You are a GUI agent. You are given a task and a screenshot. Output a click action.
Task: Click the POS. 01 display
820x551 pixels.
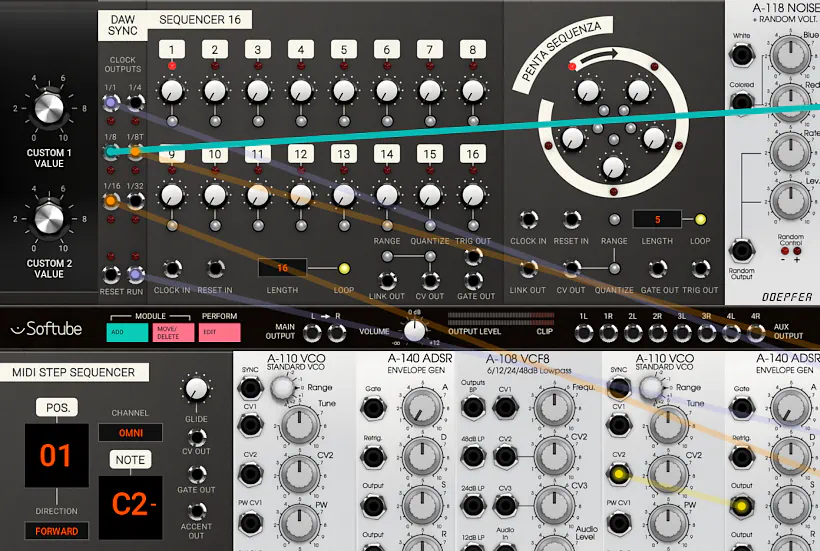[x=56, y=455]
